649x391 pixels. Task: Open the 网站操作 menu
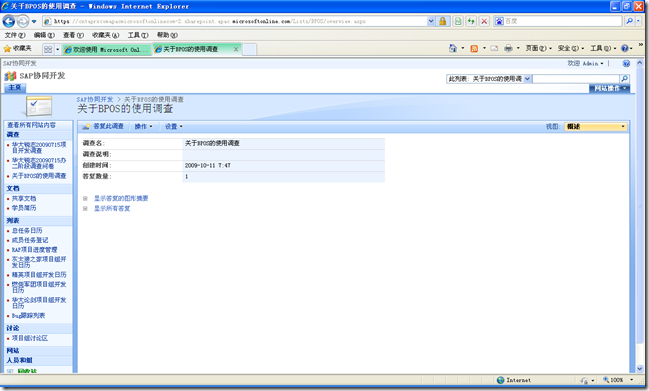609,89
